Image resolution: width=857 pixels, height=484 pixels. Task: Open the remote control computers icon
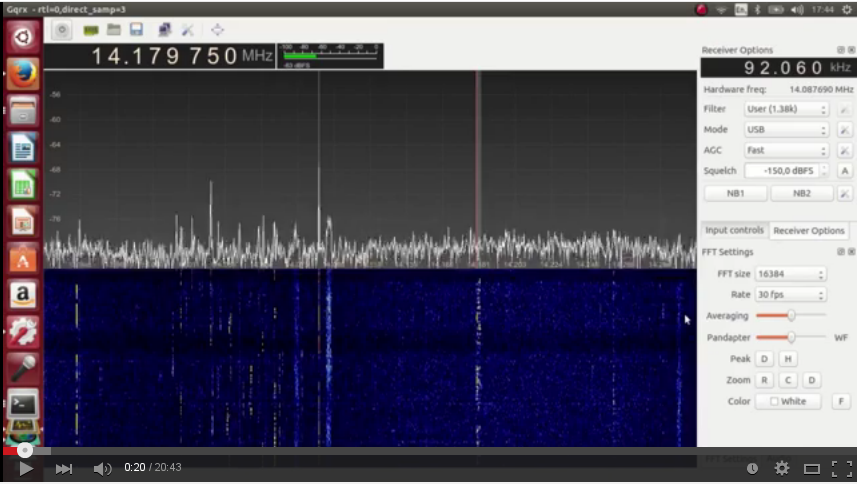click(x=164, y=30)
